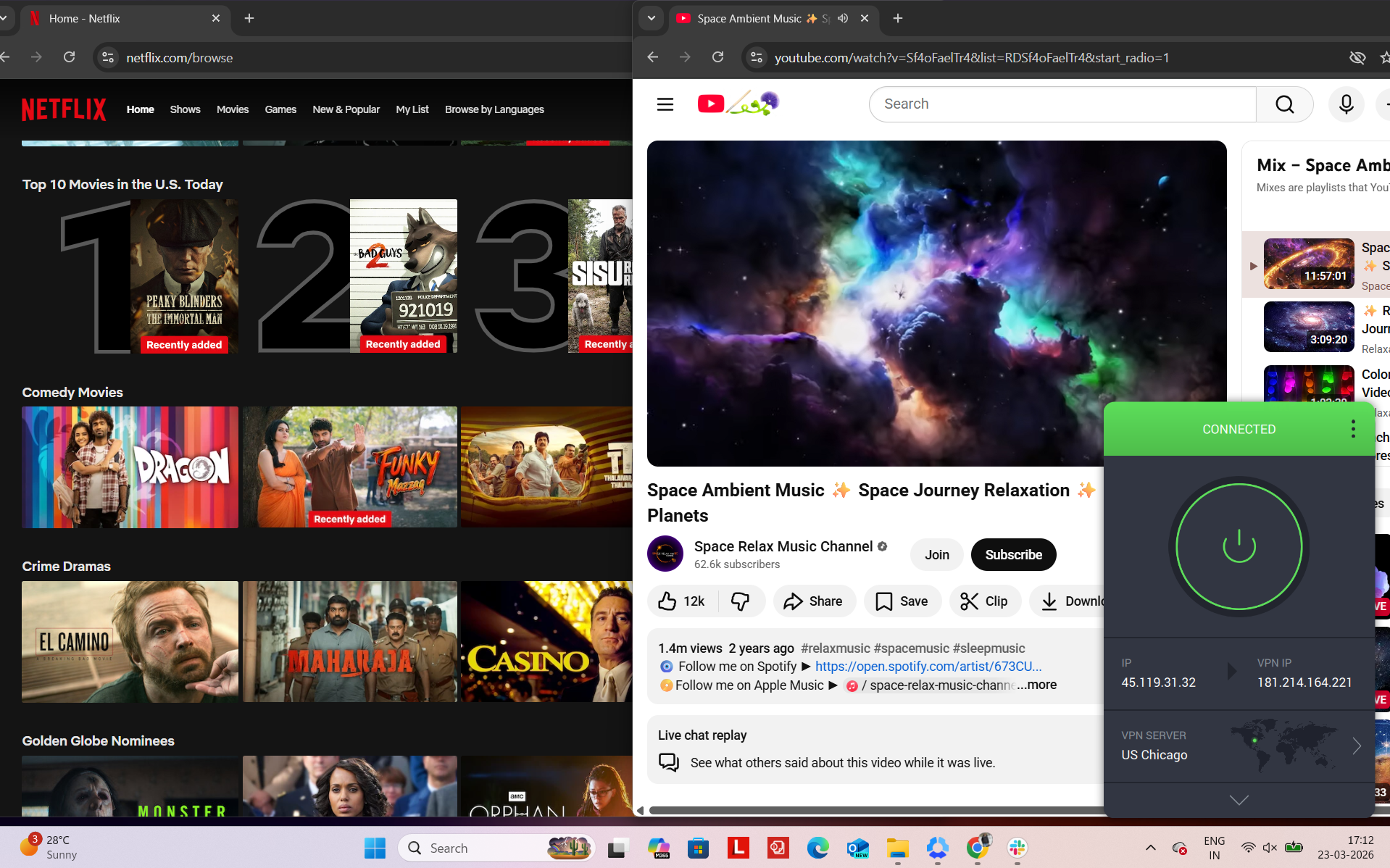Reload the Netflix page

pos(69,57)
